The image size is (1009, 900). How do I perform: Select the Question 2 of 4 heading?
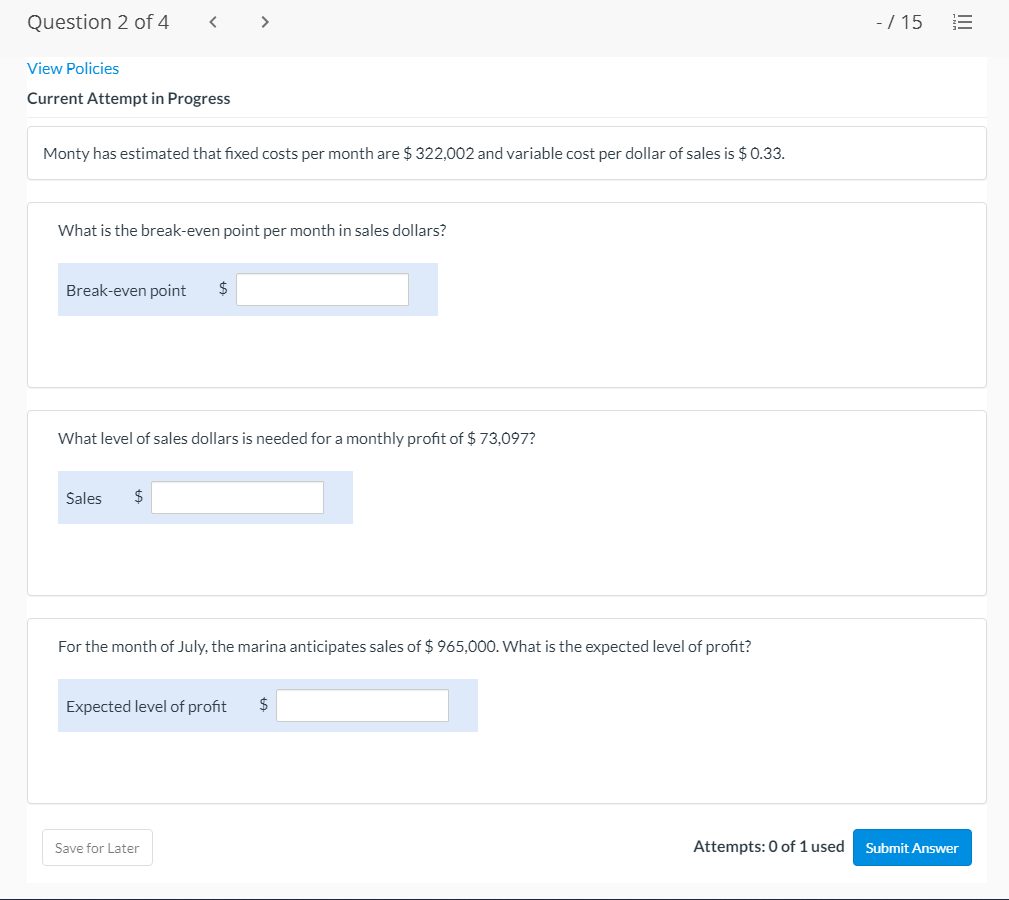coord(97,21)
